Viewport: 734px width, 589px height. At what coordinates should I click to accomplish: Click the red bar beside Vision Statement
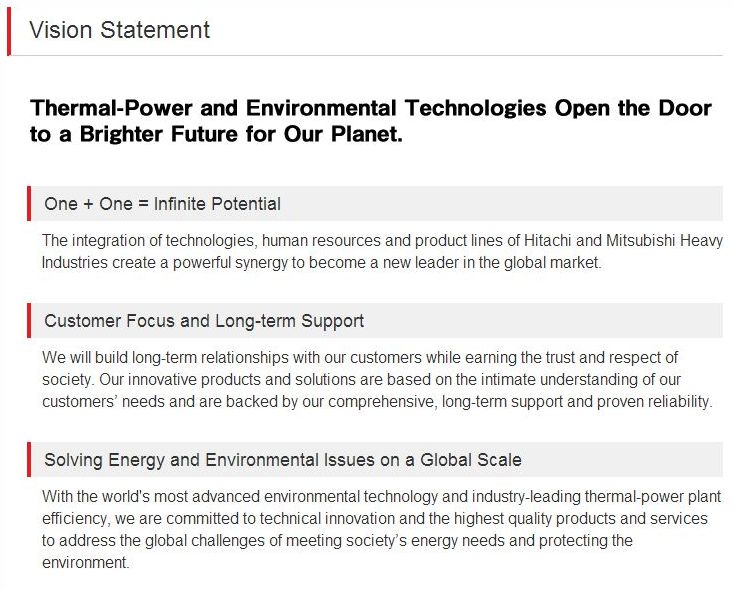(9, 31)
